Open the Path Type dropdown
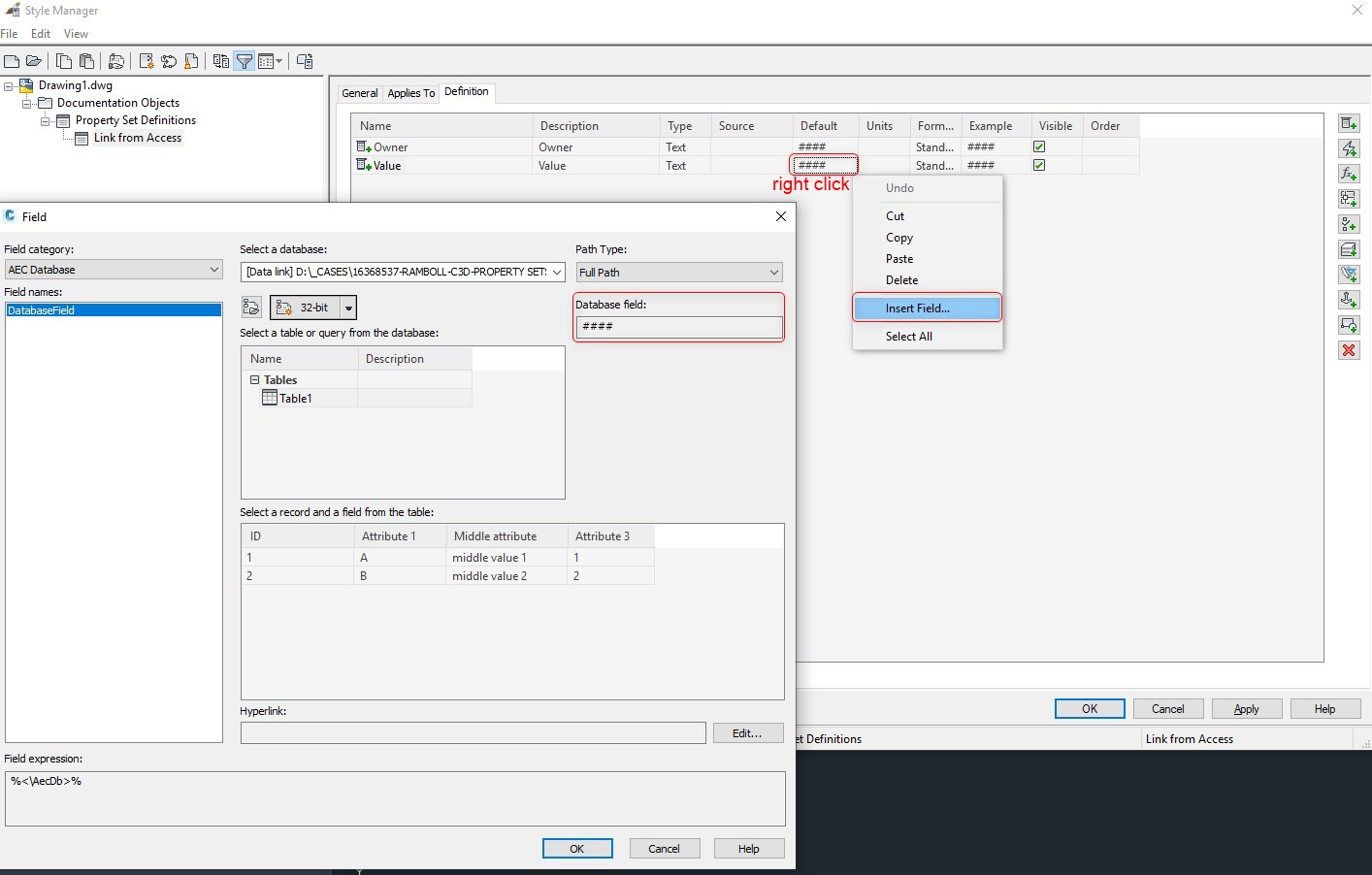The width and height of the screenshot is (1372, 875). (x=771, y=272)
